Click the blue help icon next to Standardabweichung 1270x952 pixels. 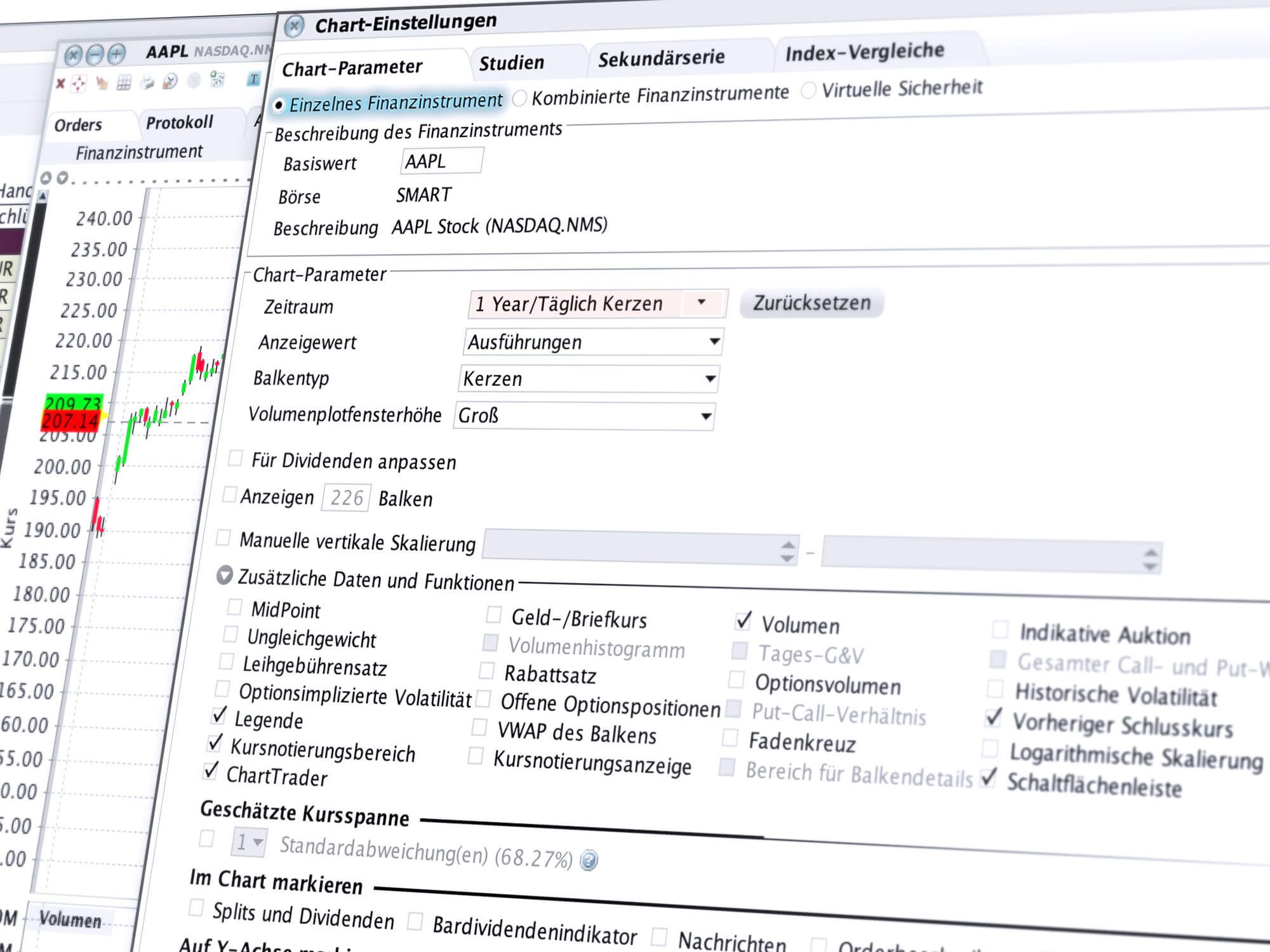(x=589, y=860)
